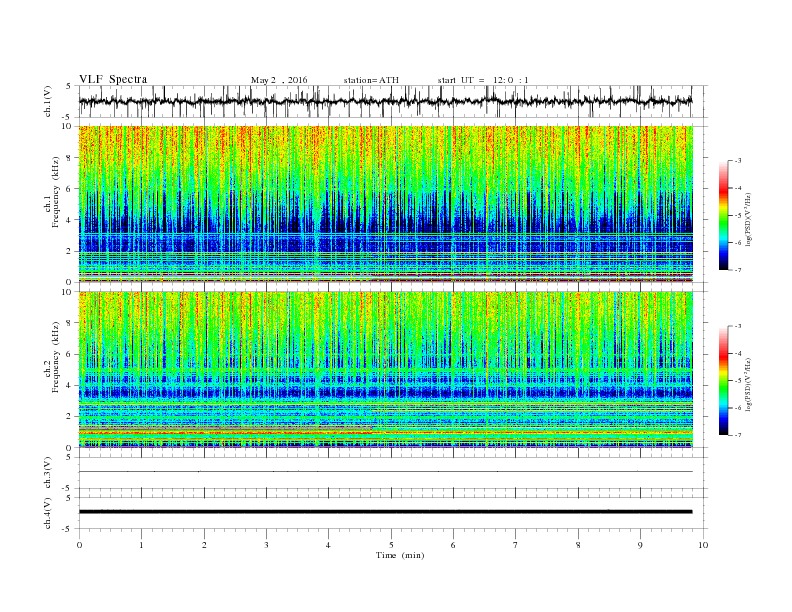The height and width of the screenshot is (612, 792).
Task: Click the bottom time axis tick label "10"
Action: tap(703, 545)
